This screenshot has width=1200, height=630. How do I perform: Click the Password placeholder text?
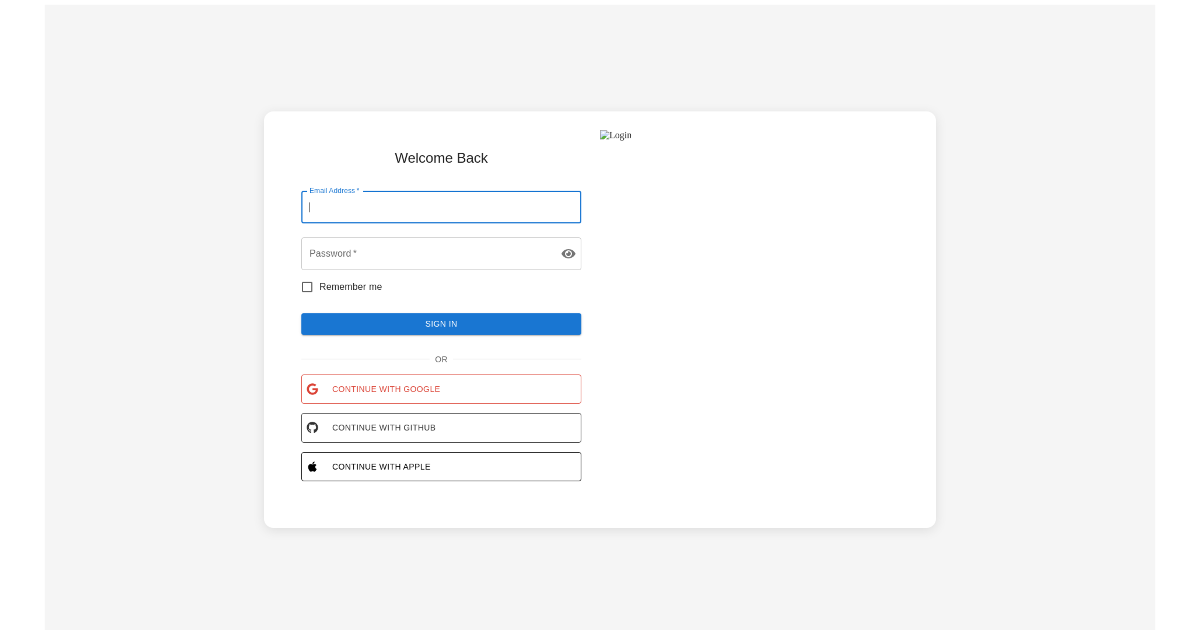[333, 253]
